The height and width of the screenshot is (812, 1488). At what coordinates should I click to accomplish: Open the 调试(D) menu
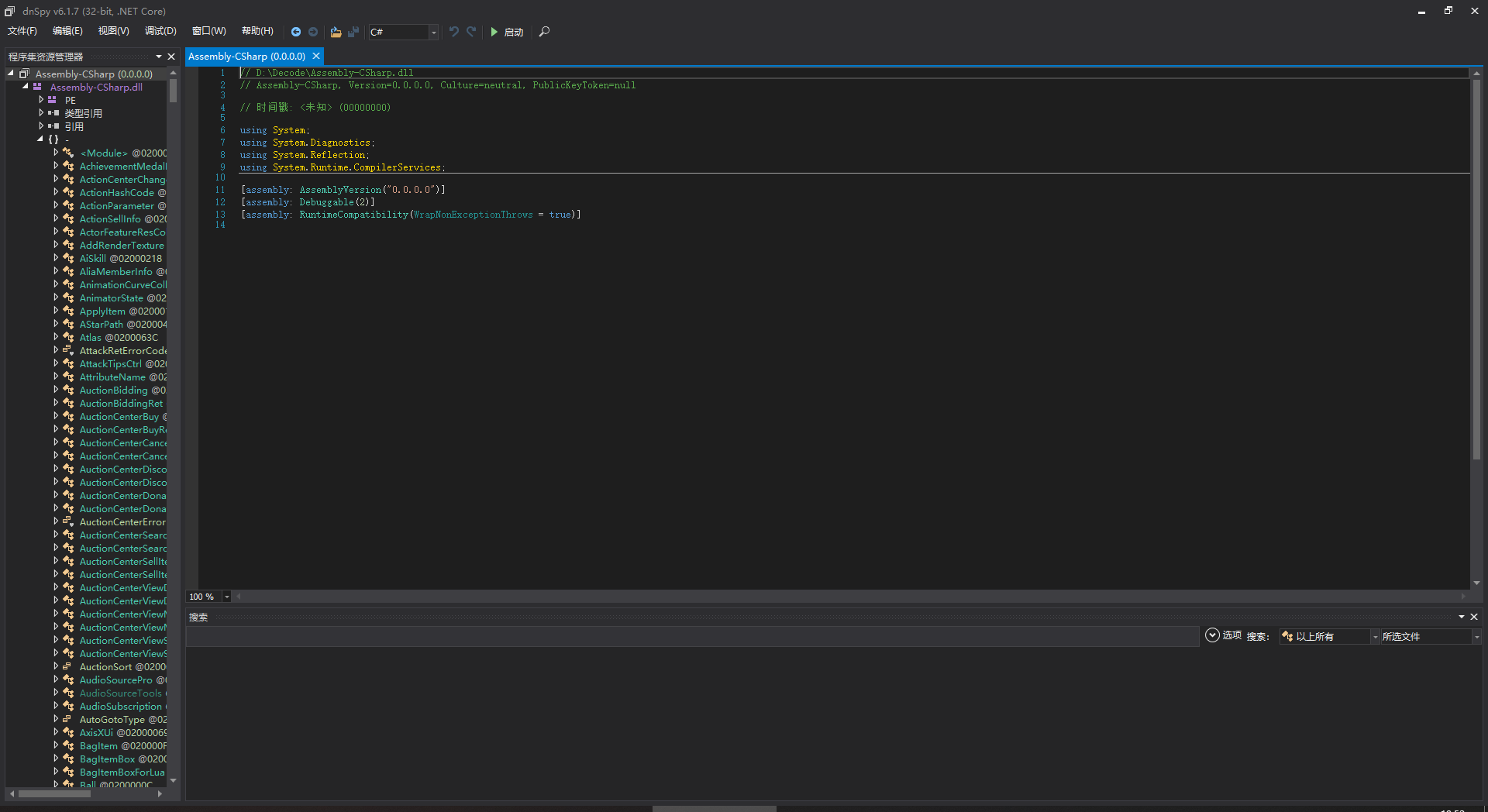coord(160,31)
